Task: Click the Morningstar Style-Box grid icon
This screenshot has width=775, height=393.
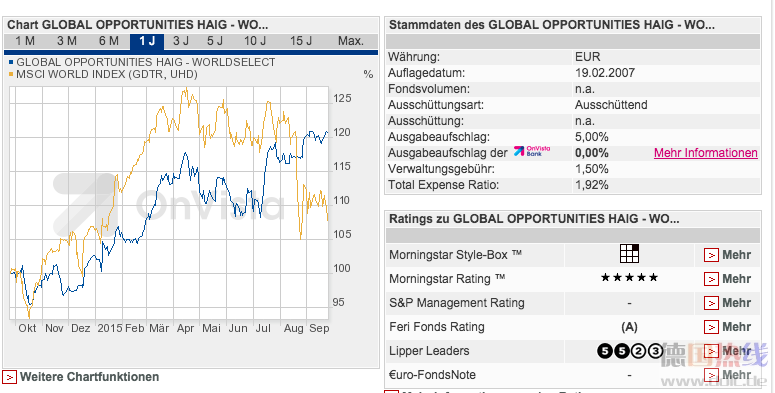Action: (x=629, y=254)
